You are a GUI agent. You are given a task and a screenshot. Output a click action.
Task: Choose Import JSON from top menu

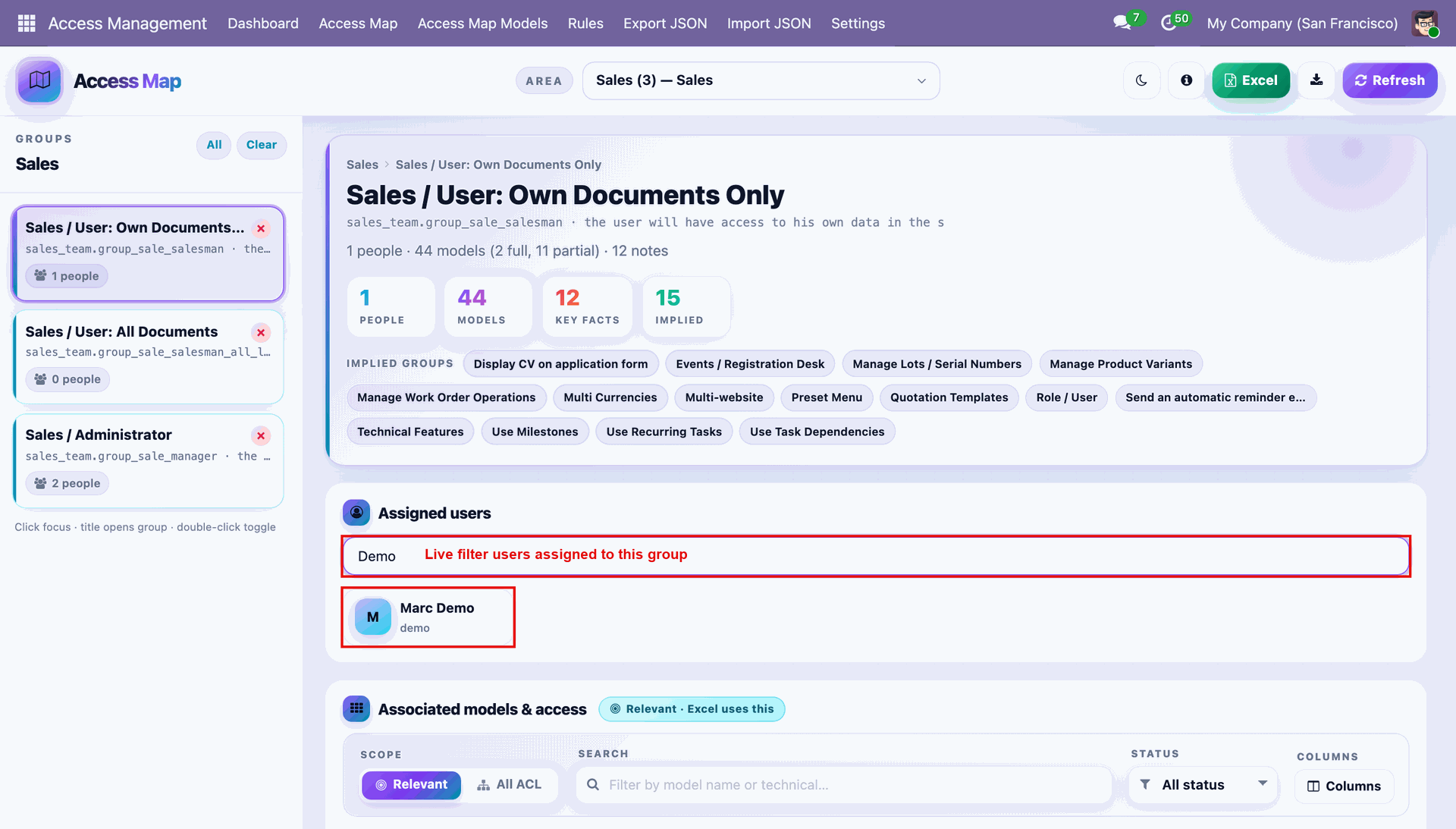pos(769,23)
